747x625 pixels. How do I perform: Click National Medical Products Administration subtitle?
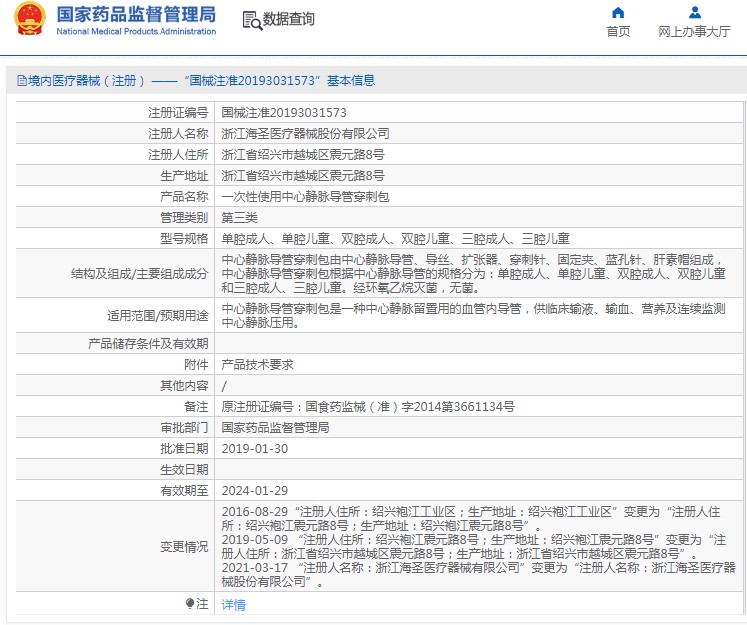(x=136, y=31)
